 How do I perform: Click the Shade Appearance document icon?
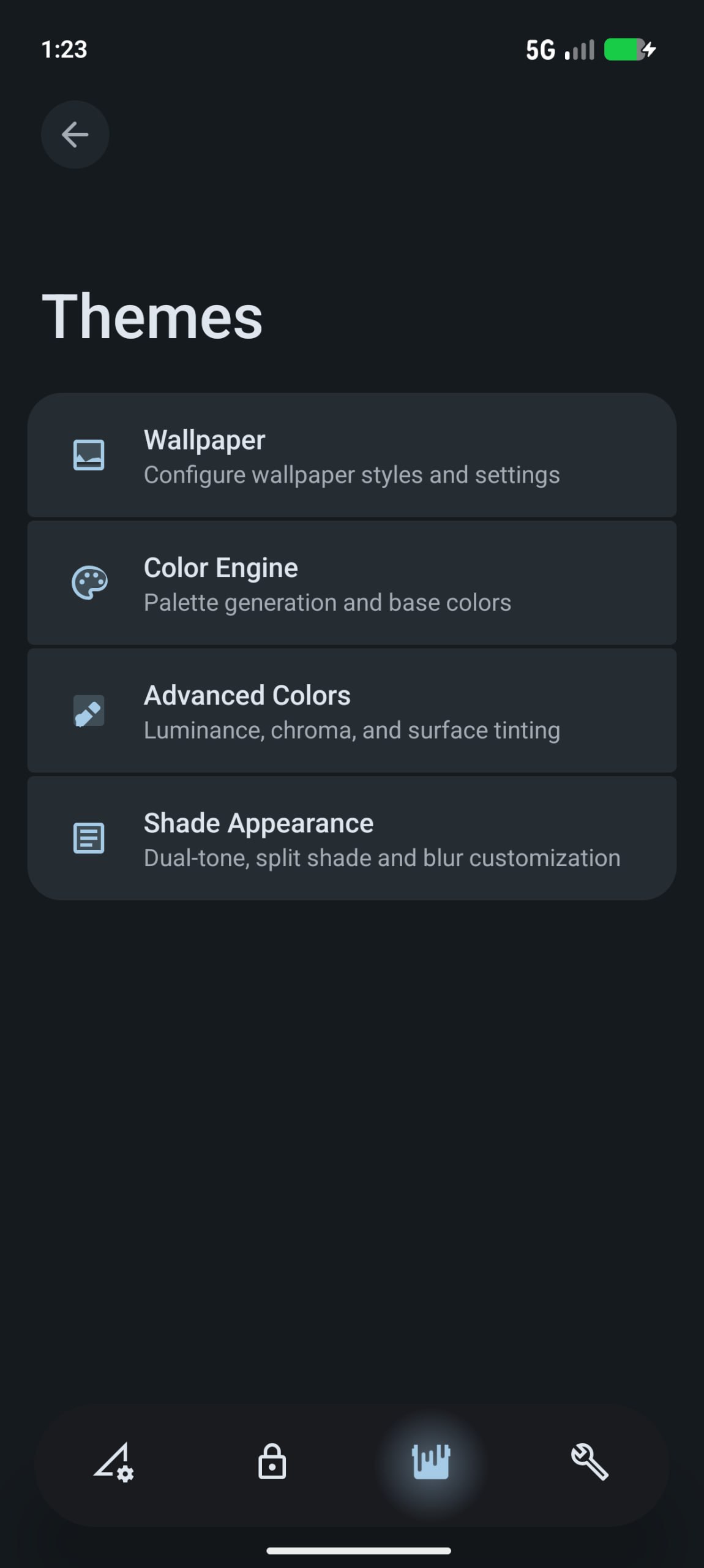pyautogui.click(x=89, y=838)
